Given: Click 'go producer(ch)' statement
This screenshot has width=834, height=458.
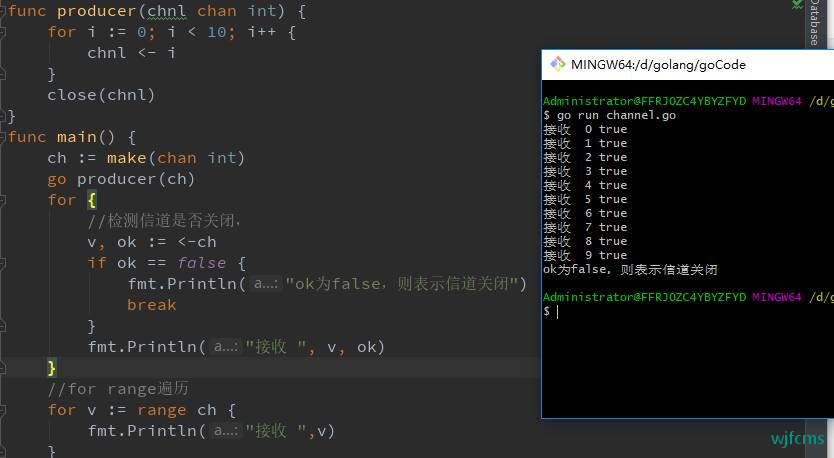Looking at the screenshot, I should pos(121,179).
